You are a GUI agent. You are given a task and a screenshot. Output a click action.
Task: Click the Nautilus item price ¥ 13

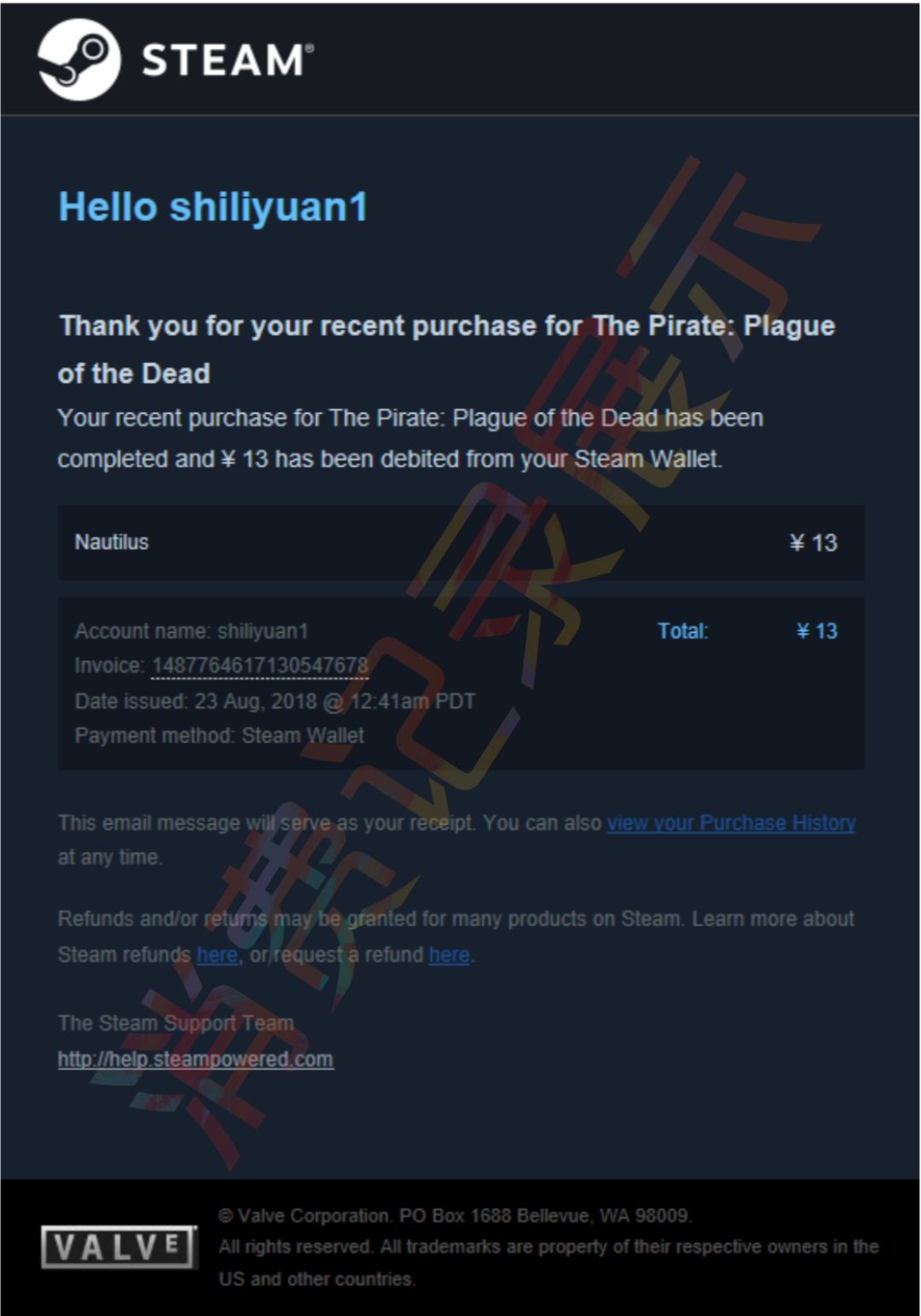coord(814,543)
